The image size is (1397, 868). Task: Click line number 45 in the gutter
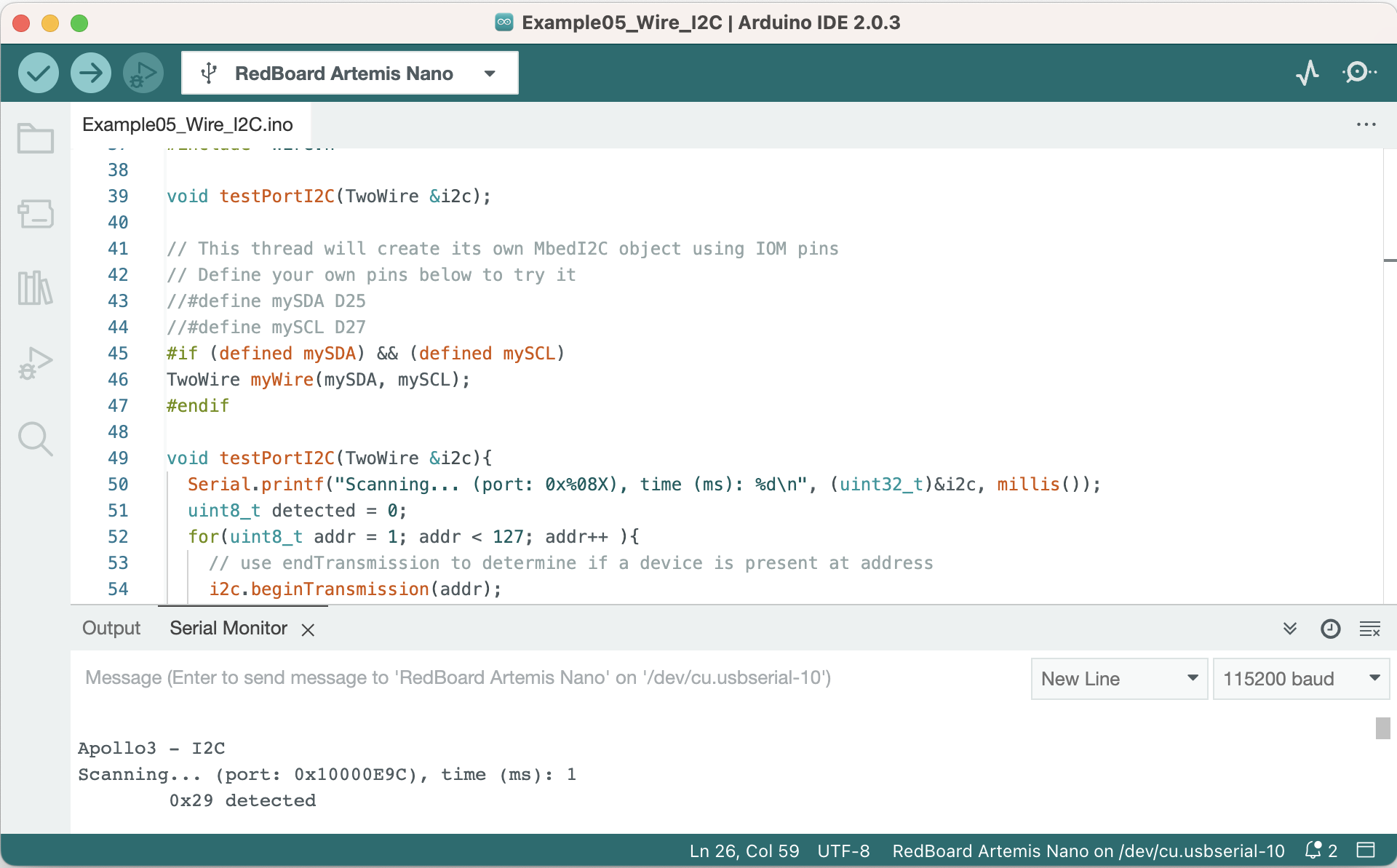pos(118,354)
